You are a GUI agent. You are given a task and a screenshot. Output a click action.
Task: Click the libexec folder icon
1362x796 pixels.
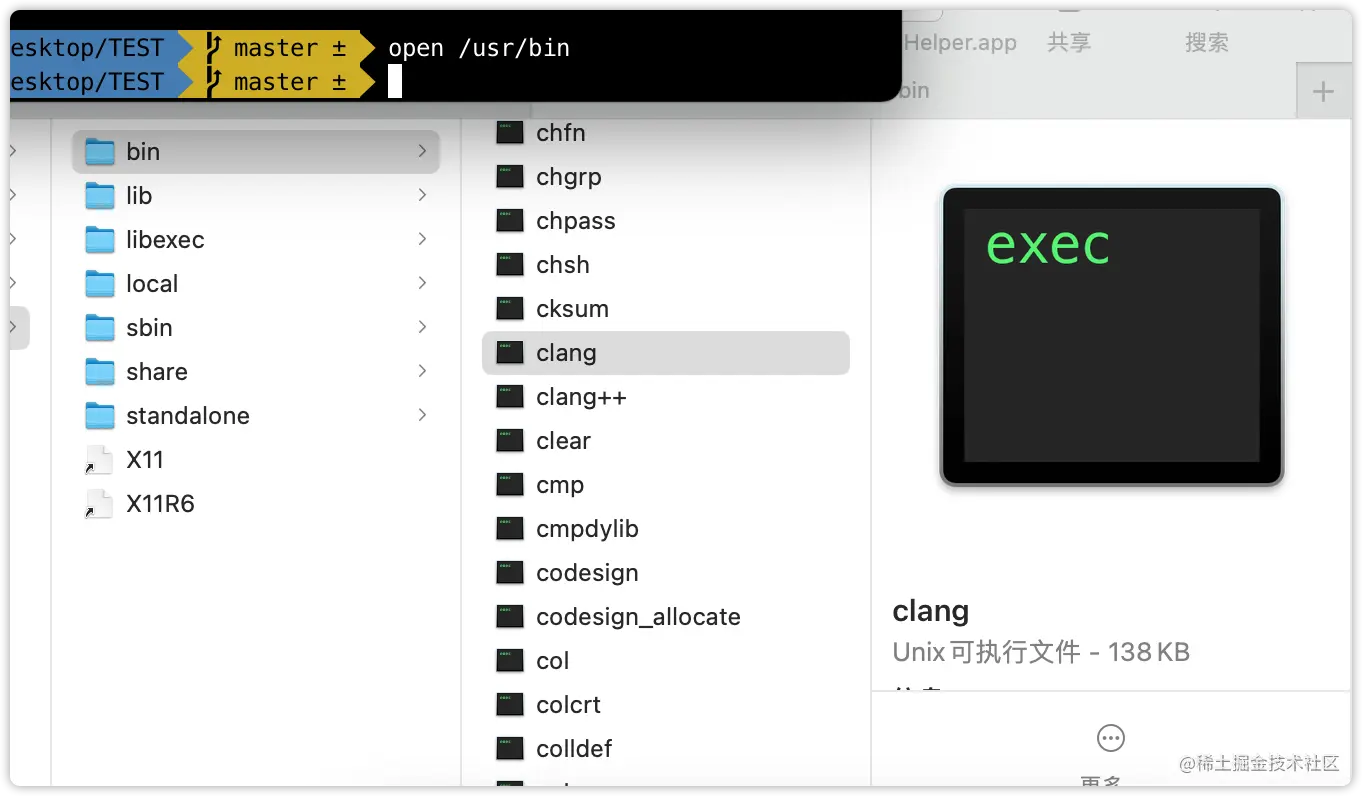coord(100,240)
